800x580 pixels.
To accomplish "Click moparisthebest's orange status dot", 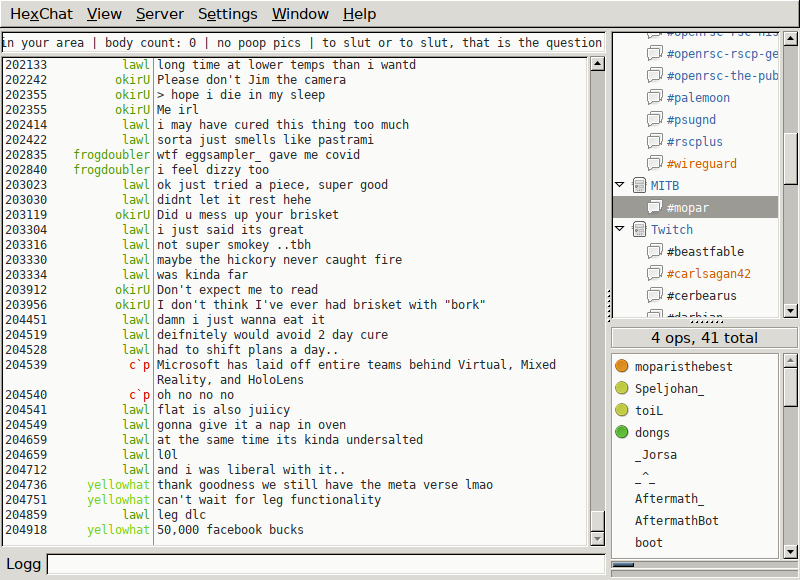I will click(621, 366).
